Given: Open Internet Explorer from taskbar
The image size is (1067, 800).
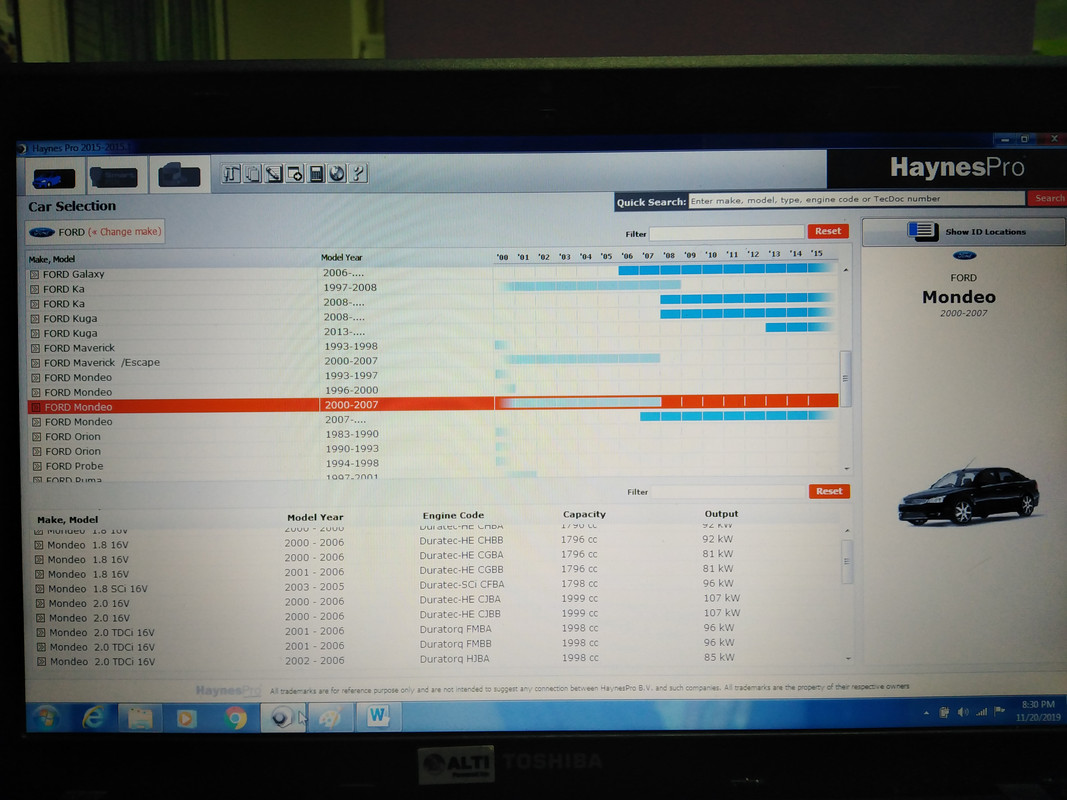Looking at the screenshot, I should click(93, 717).
